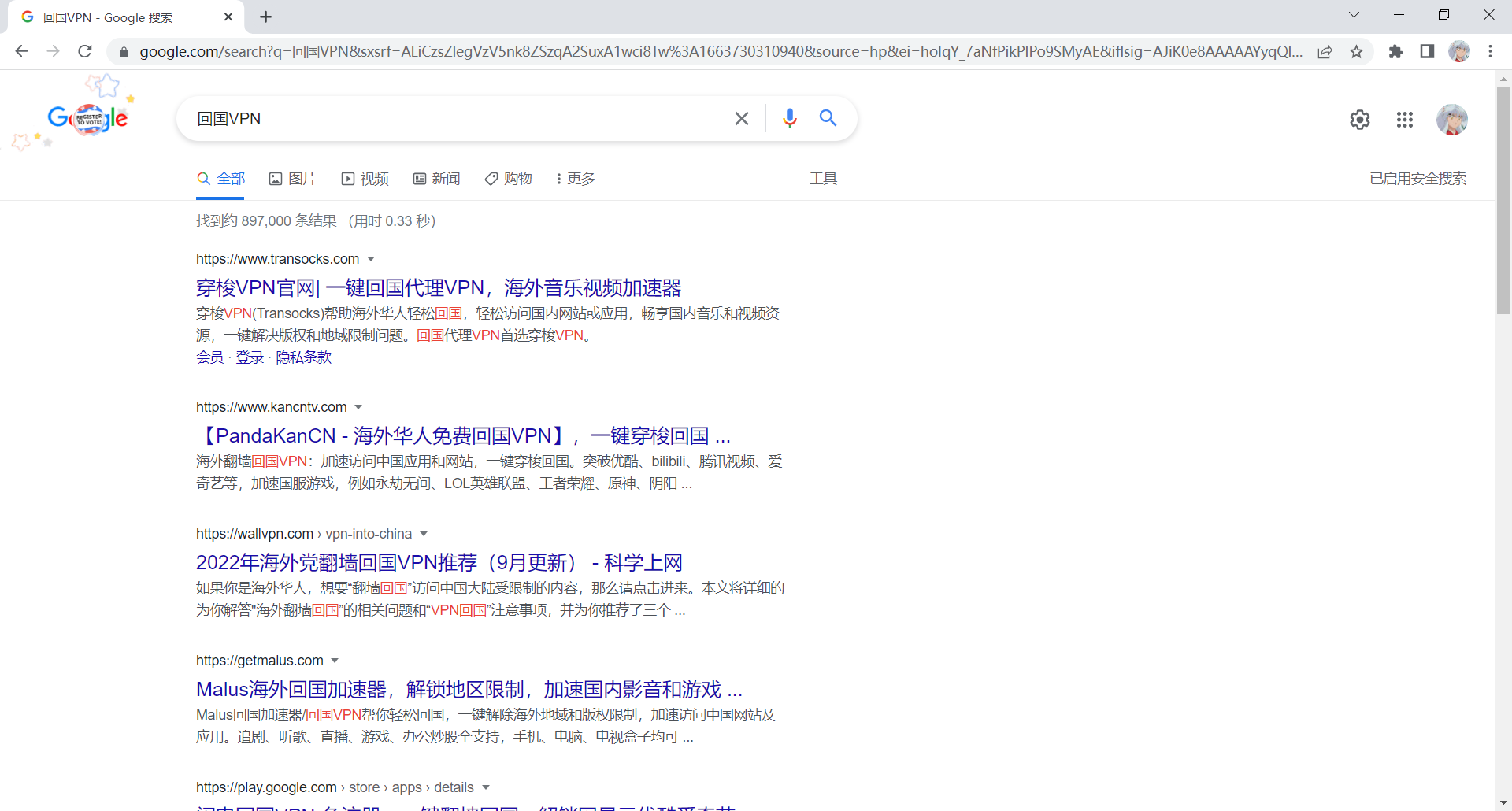Expand options arrow beside kancntv.com URL
This screenshot has width=1512, height=811.
pyautogui.click(x=358, y=407)
